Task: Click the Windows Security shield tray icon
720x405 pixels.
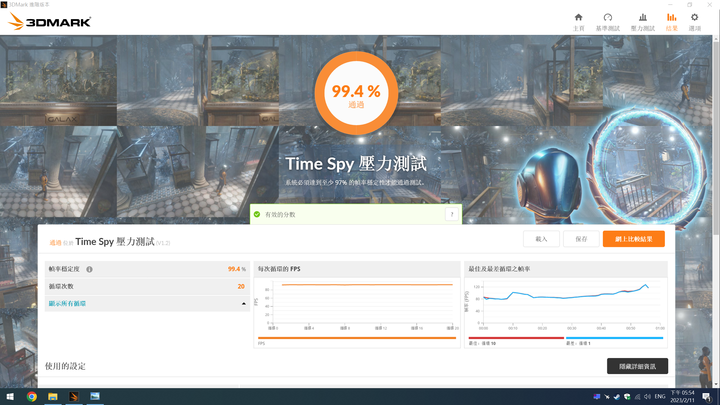Action: pos(627,397)
